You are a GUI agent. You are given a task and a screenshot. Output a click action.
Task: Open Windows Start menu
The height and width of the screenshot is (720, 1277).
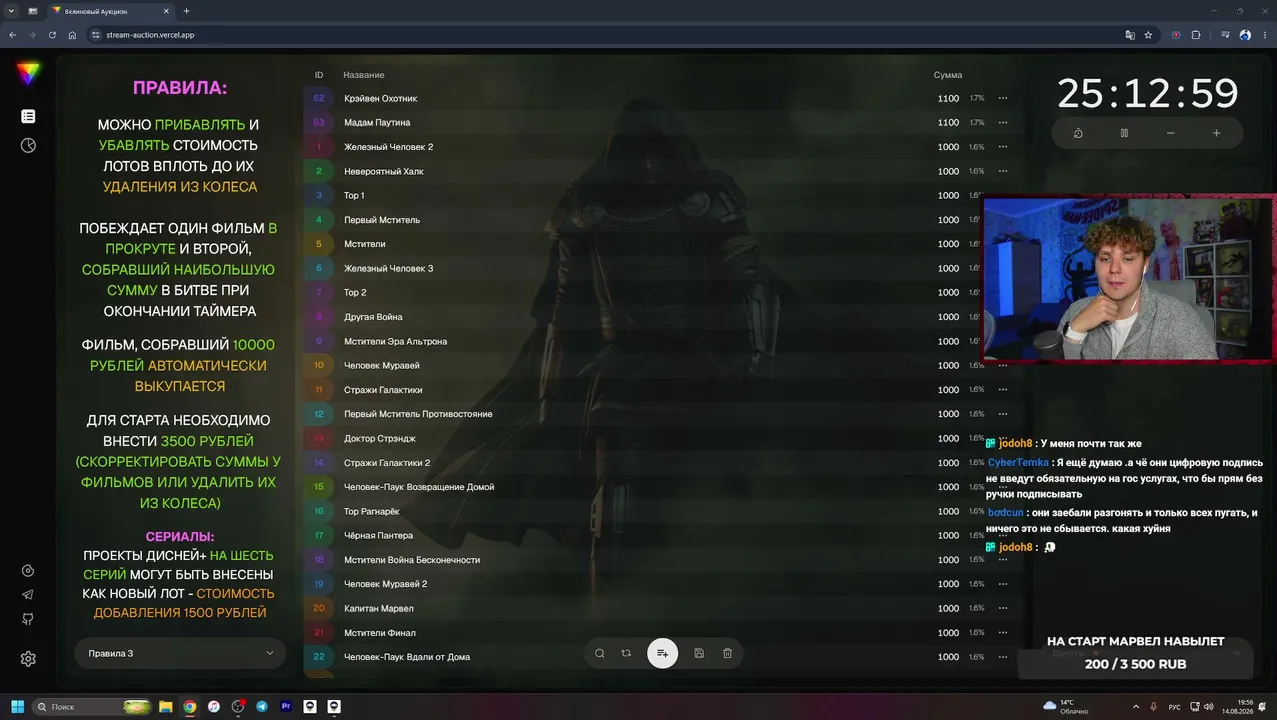click(x=17, y=706)
